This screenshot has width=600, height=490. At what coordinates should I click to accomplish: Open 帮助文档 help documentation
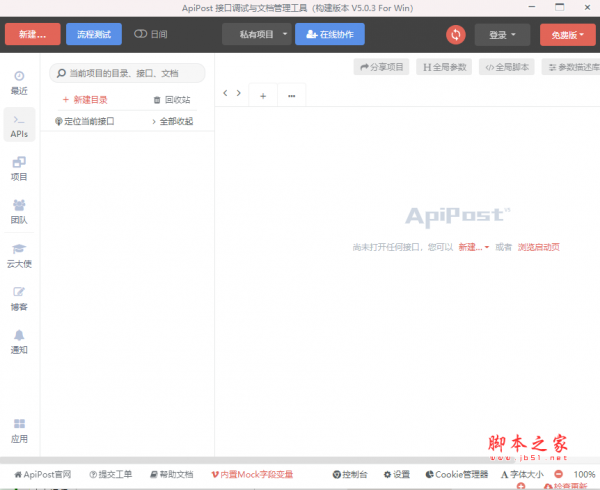click(x=171, y=474)
